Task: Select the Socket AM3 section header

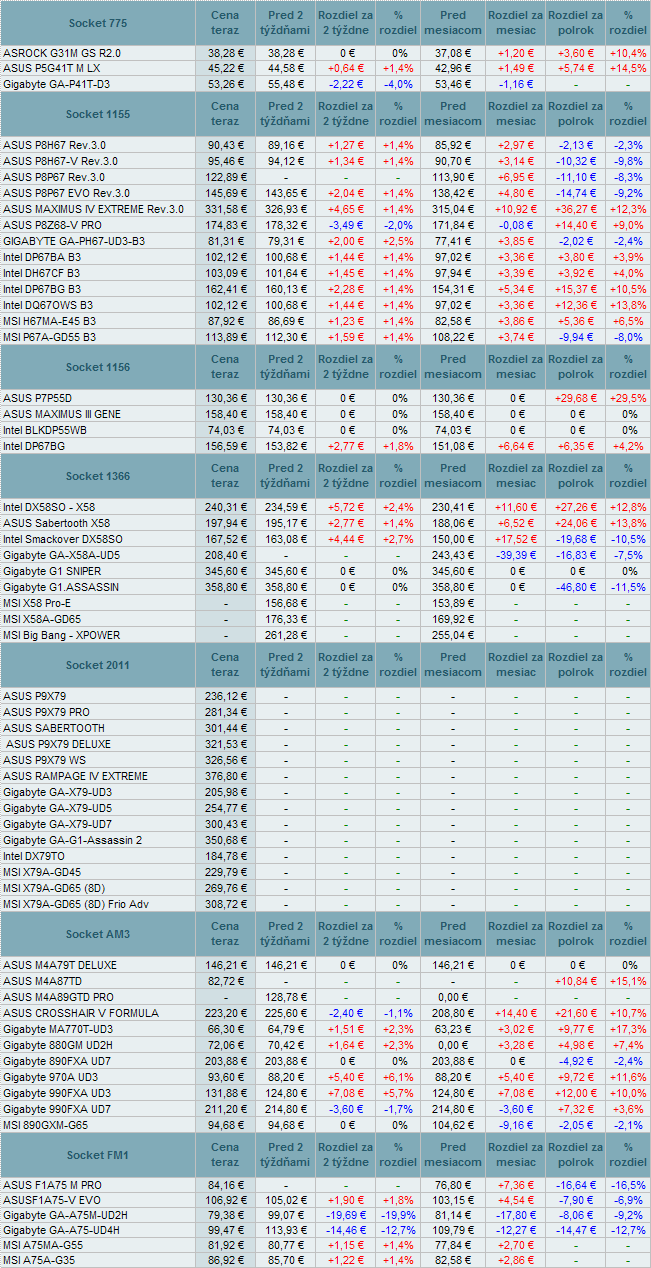Action: pos(98,933)
